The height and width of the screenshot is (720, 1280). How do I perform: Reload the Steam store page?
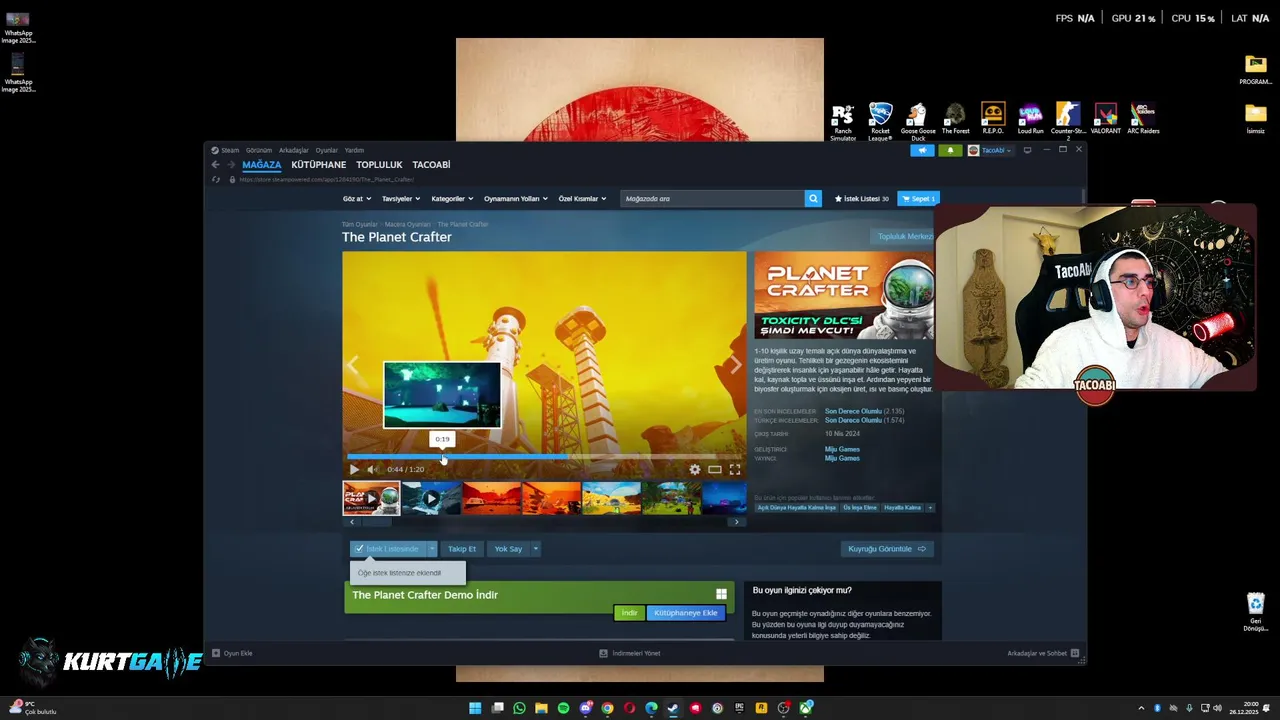click(216, 179)
